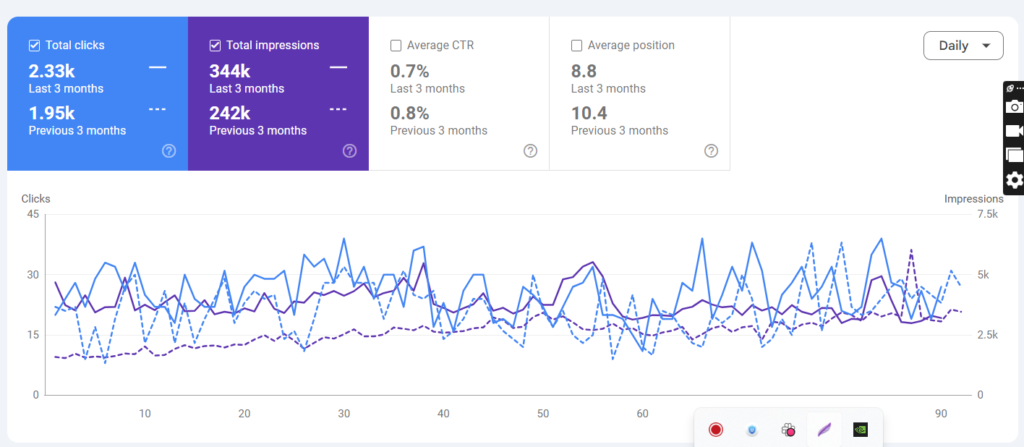Screen dimensions: 1024x447
Task: Click the Slack tray icon
Action: click(x=788, y=429)
